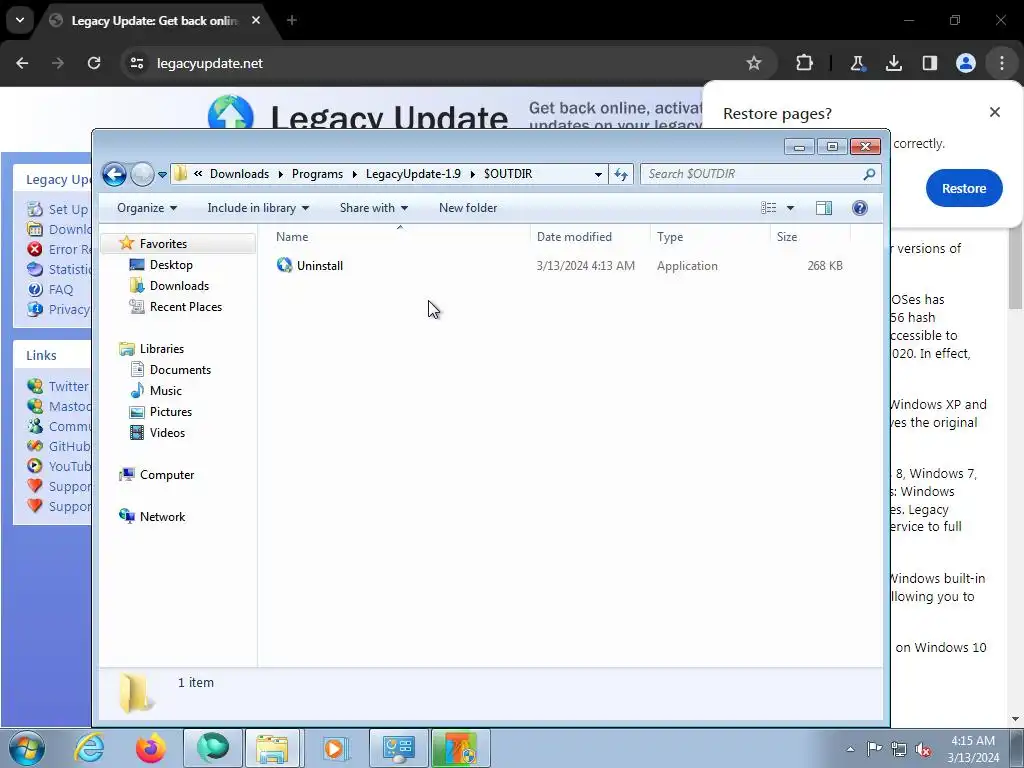Screen dimensions: 1024x768
Task: View site information icon in address bar
Action: point(136,63)
